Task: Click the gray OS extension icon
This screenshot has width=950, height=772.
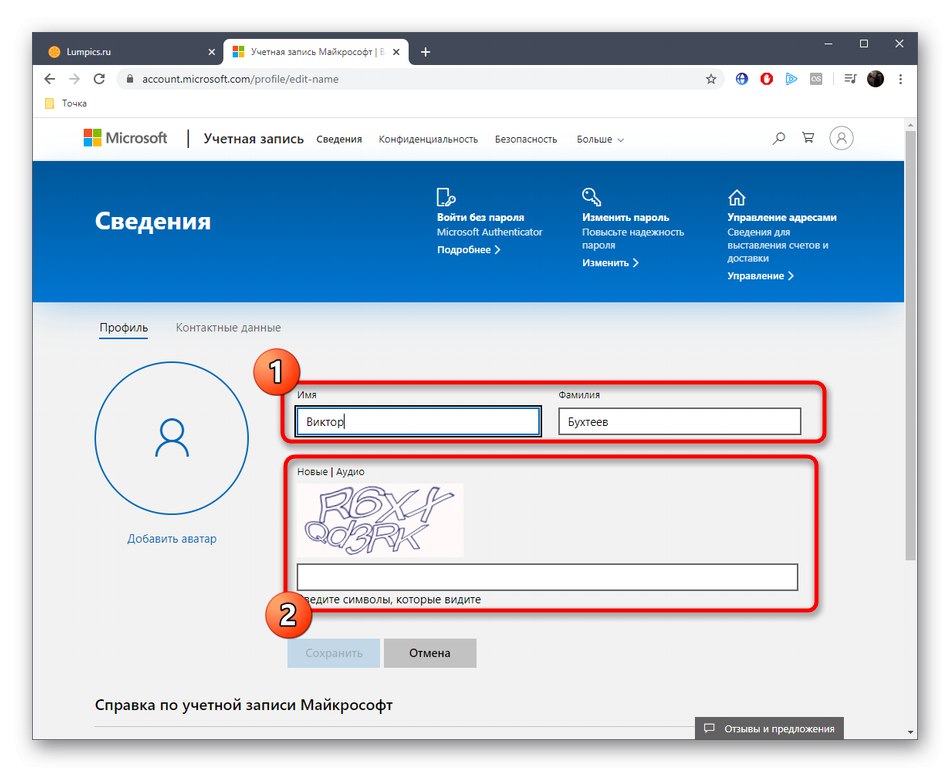Action: 816,79
